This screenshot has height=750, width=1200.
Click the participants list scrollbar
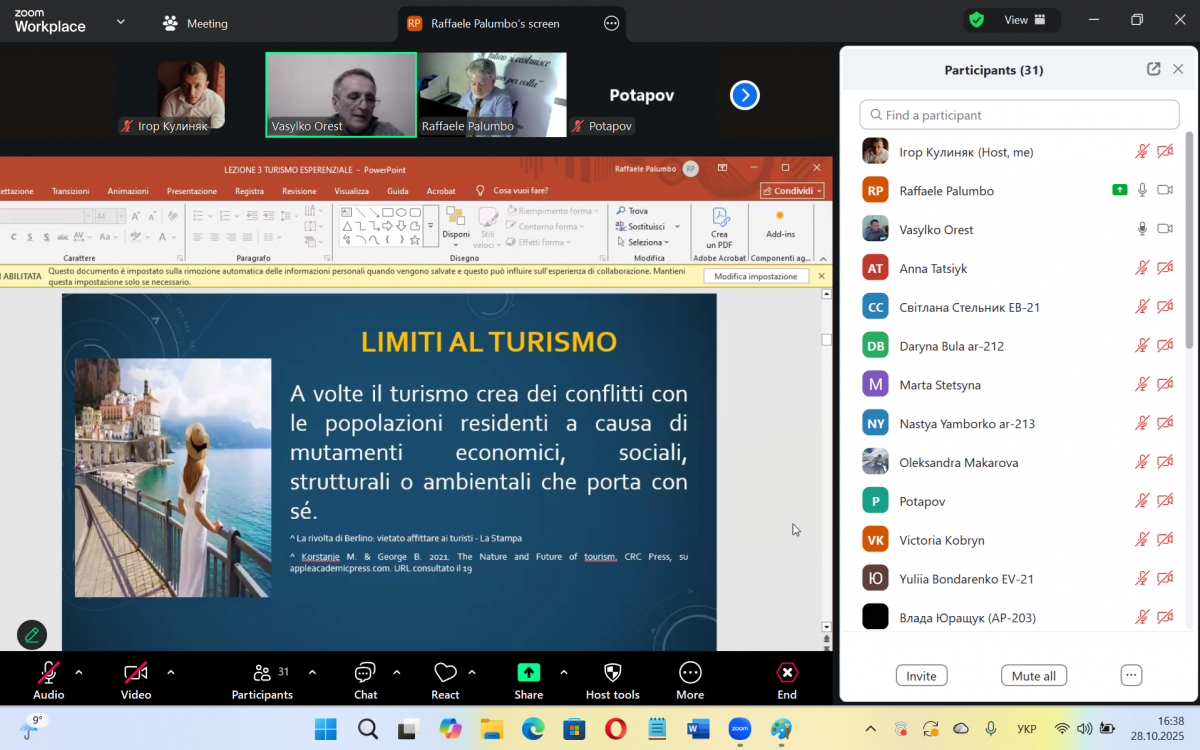click(x=1188, y=240)
